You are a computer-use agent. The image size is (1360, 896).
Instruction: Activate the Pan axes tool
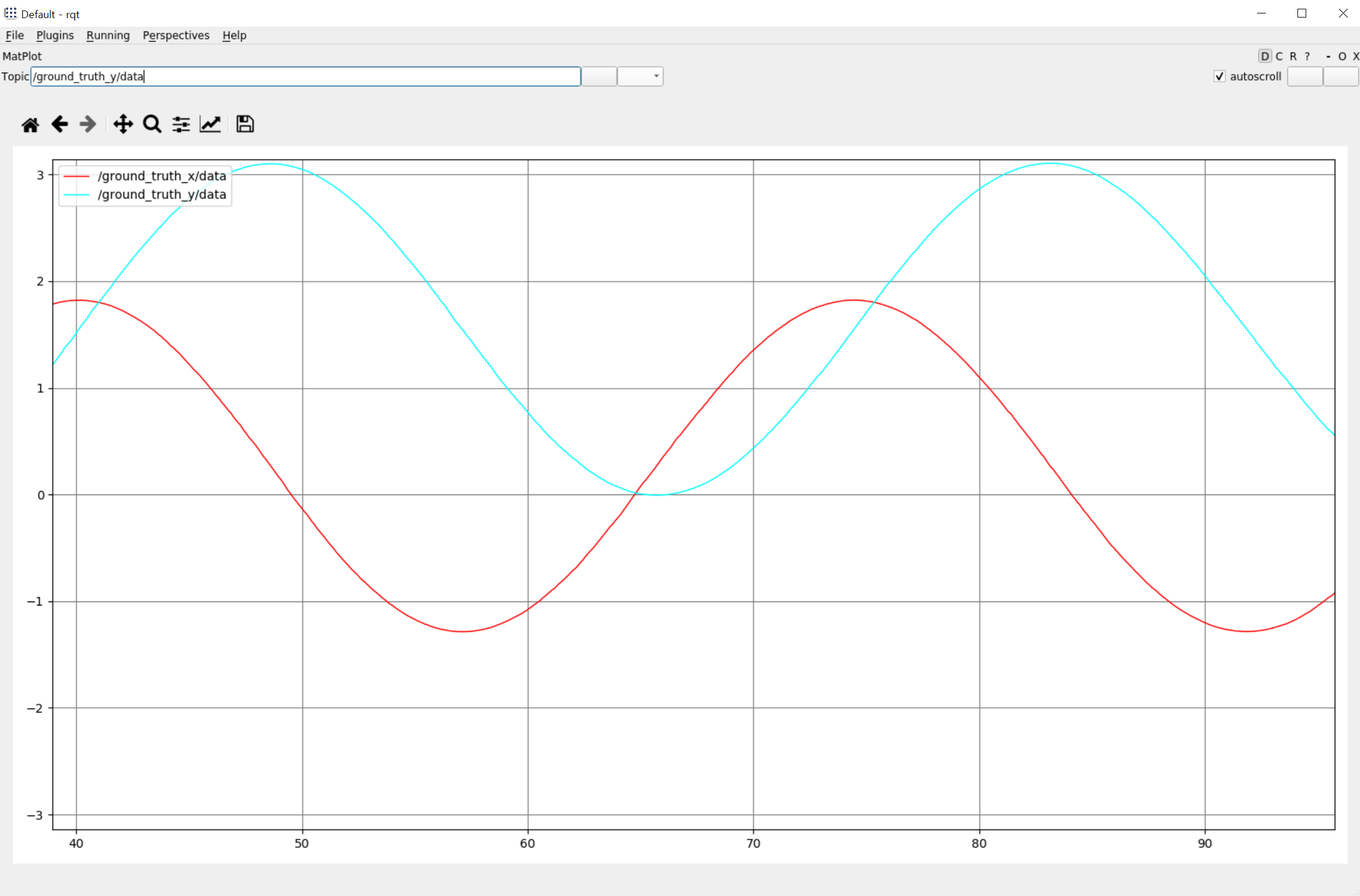[123, 124]
